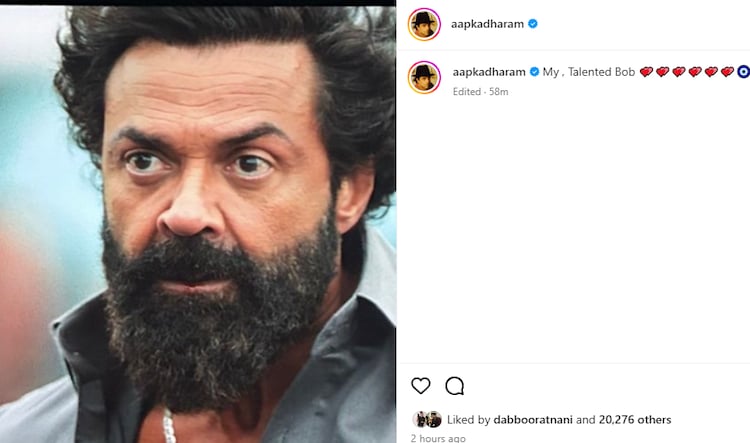Like the post with the heart icon
750x443 pixels.
coord(421,386)
